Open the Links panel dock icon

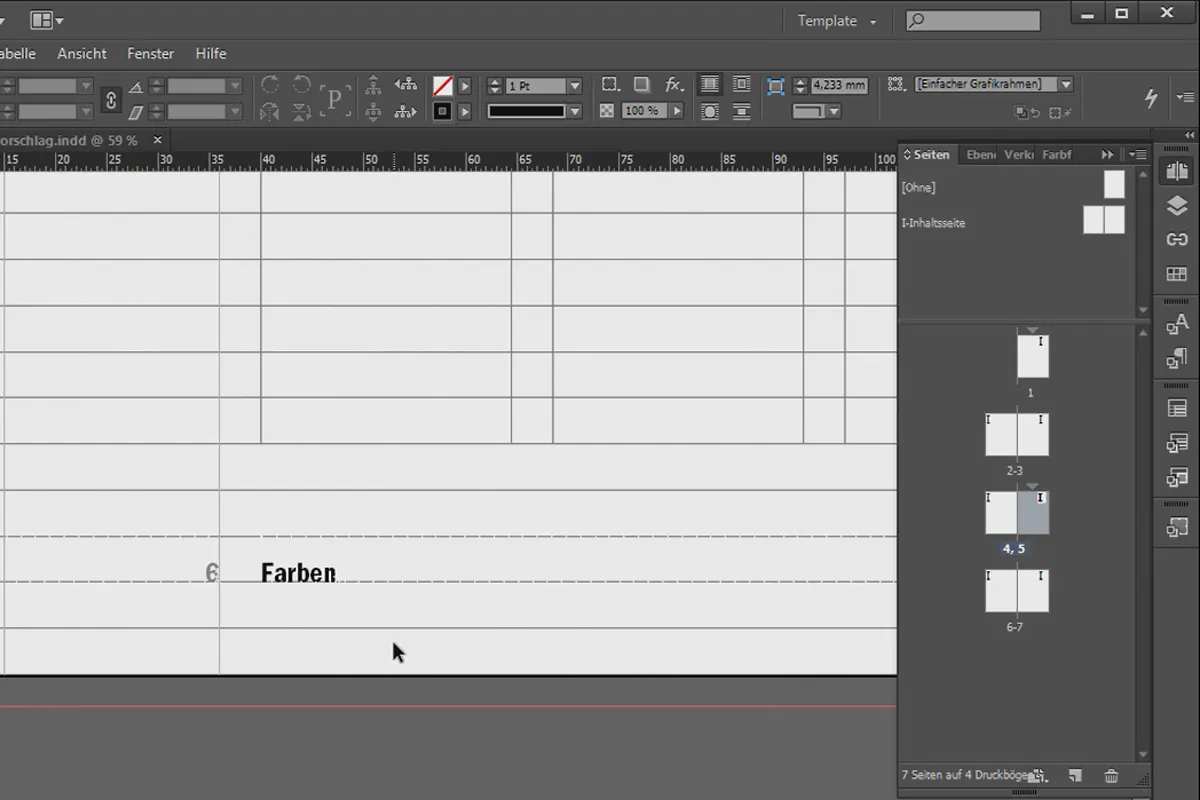pos(1177,240)
